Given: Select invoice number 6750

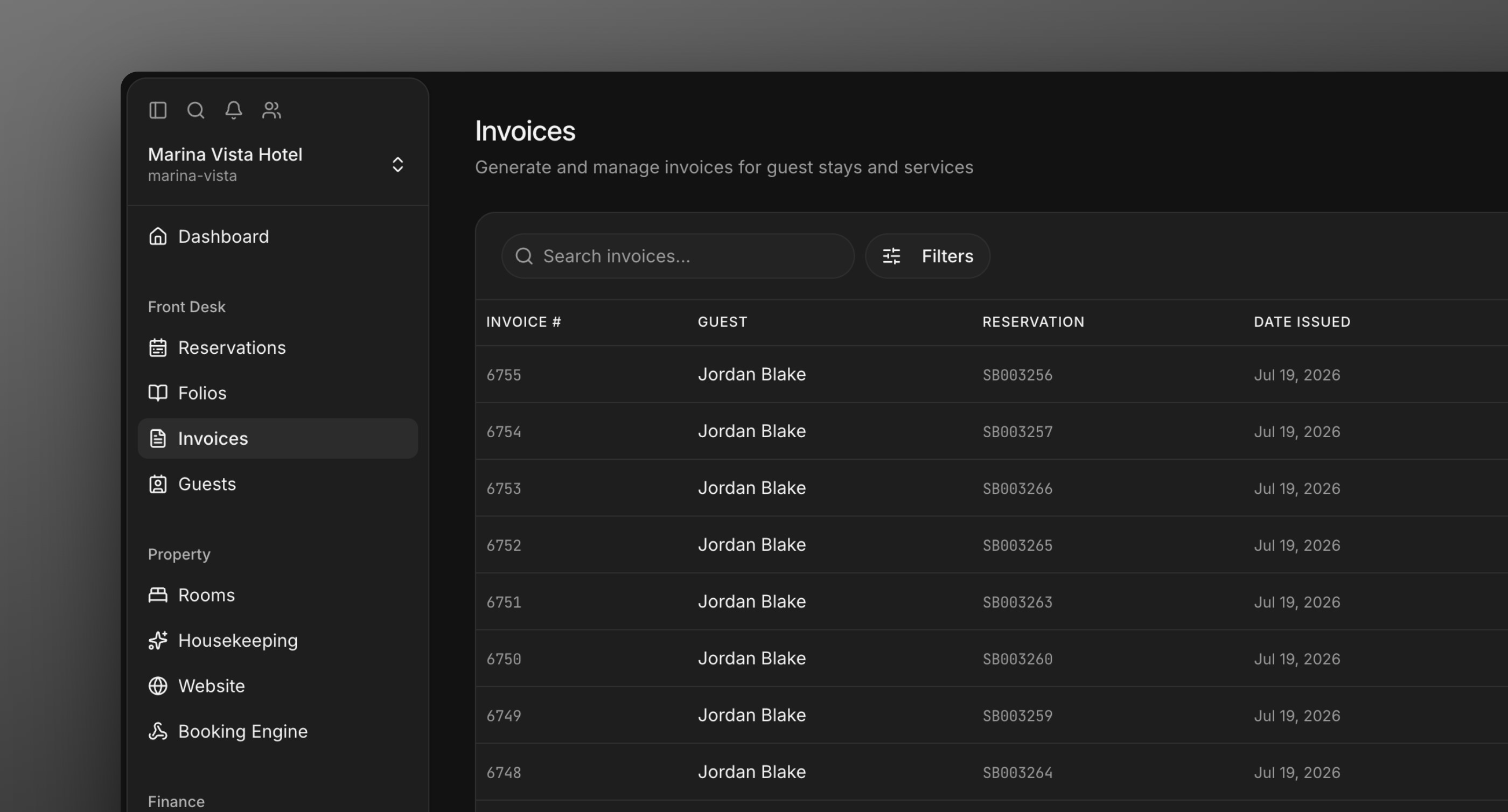Looking at the screenshot, I should (x=504, y=659).
